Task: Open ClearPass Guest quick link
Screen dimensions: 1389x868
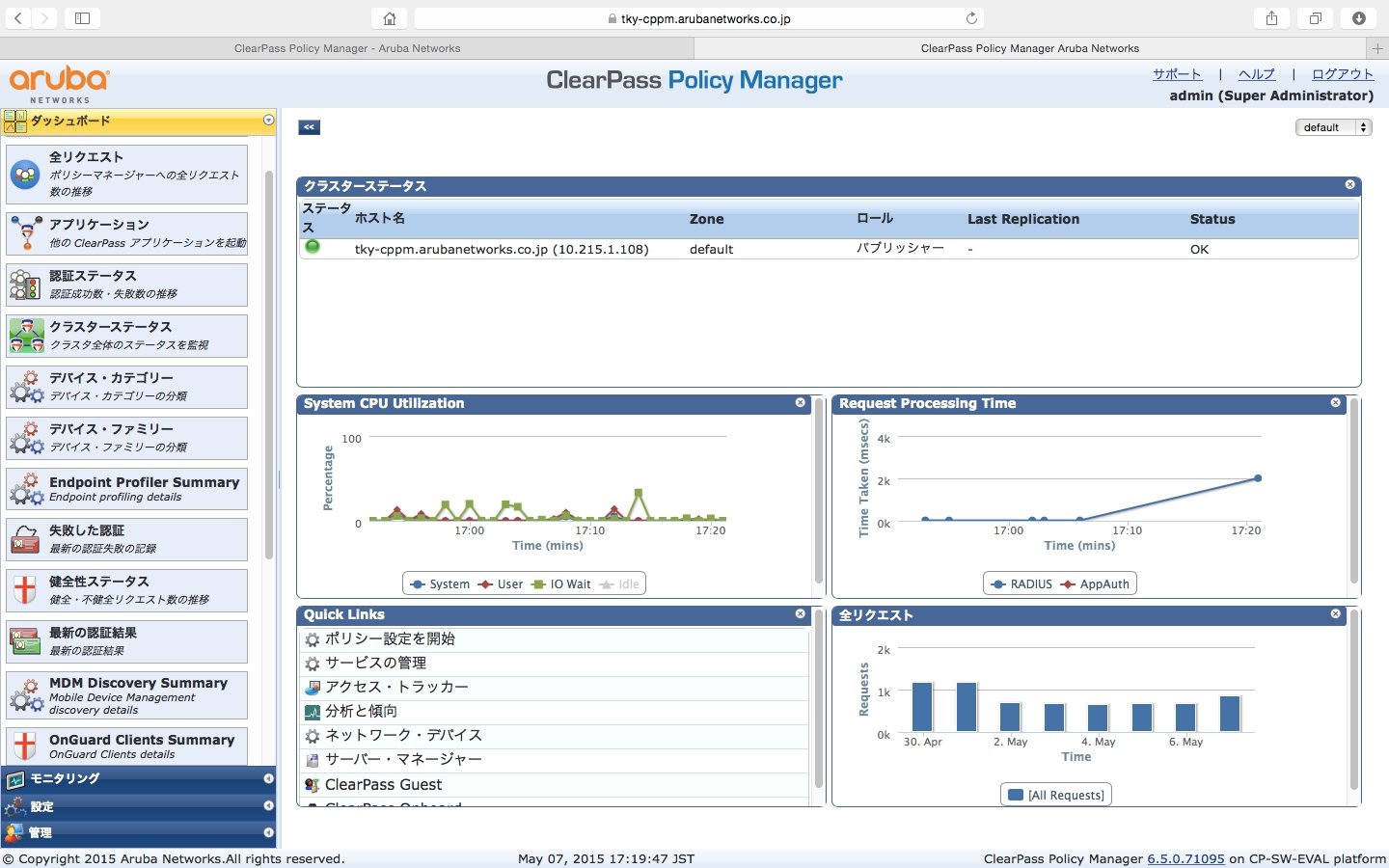Action: (383, 785)
